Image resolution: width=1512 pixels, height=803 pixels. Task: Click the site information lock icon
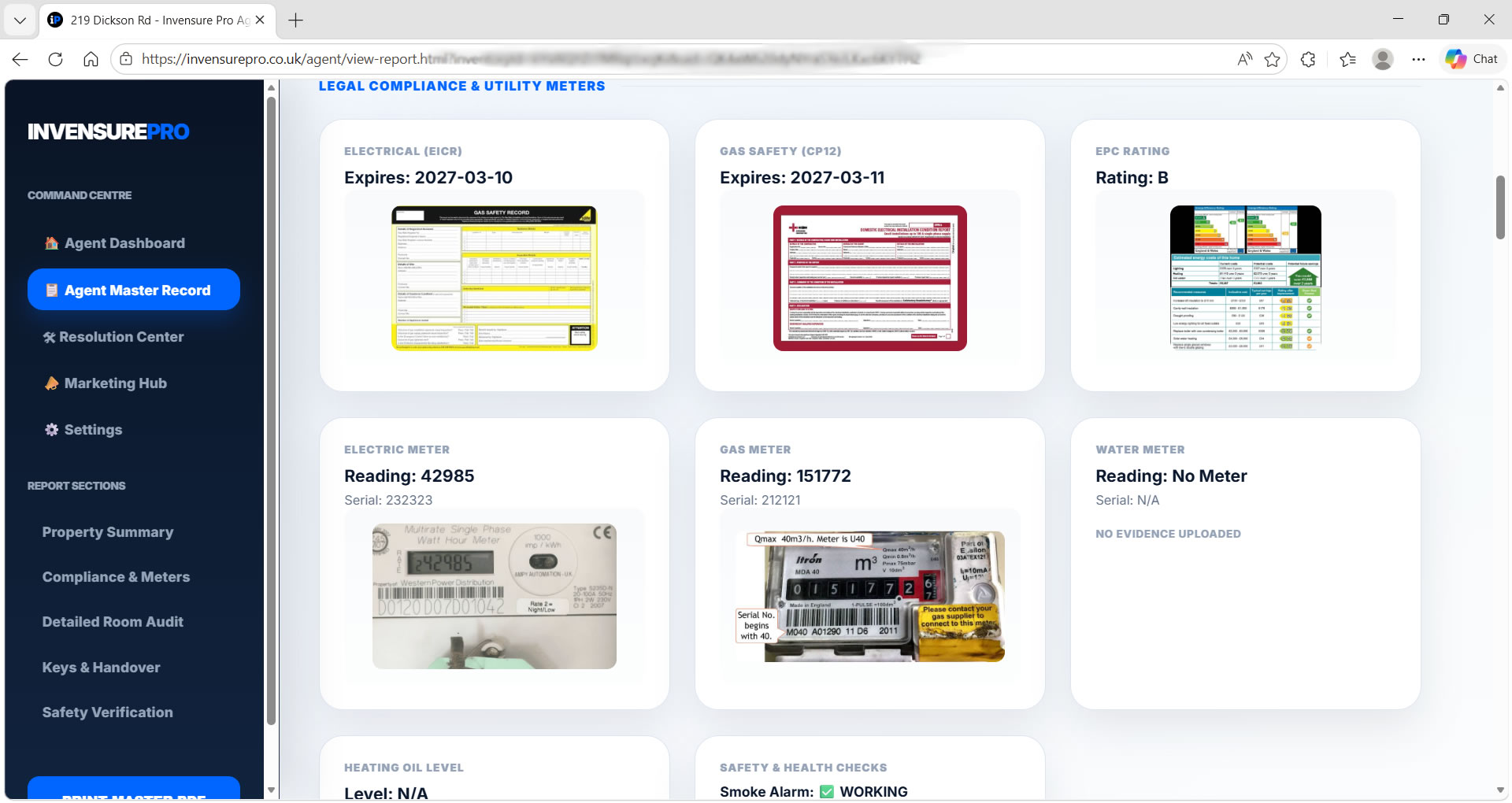(126, 59)
